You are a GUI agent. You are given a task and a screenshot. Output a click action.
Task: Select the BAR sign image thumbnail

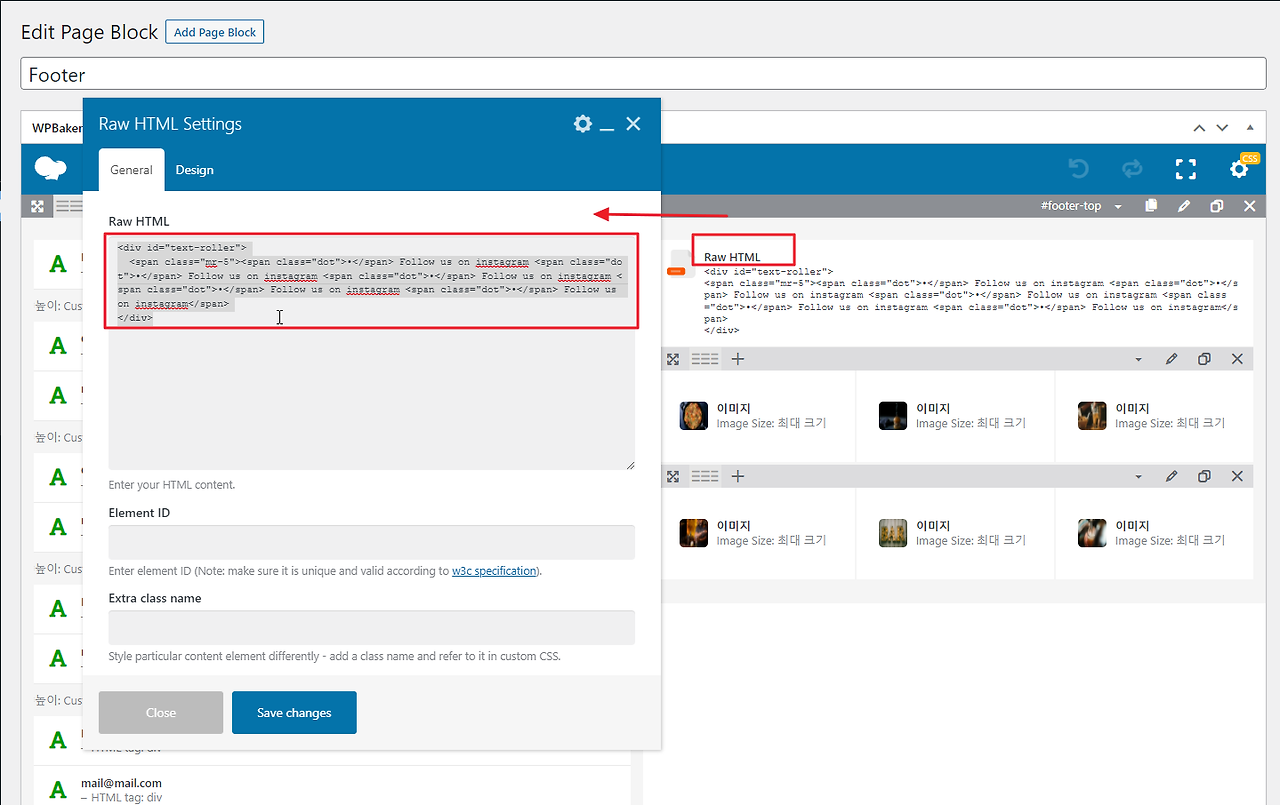(x=893, y=533)
